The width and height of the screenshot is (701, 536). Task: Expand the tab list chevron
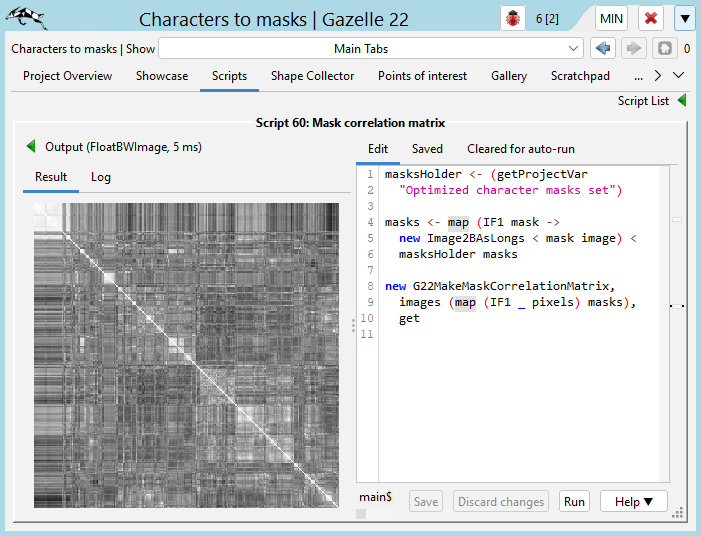coord(678,75)
